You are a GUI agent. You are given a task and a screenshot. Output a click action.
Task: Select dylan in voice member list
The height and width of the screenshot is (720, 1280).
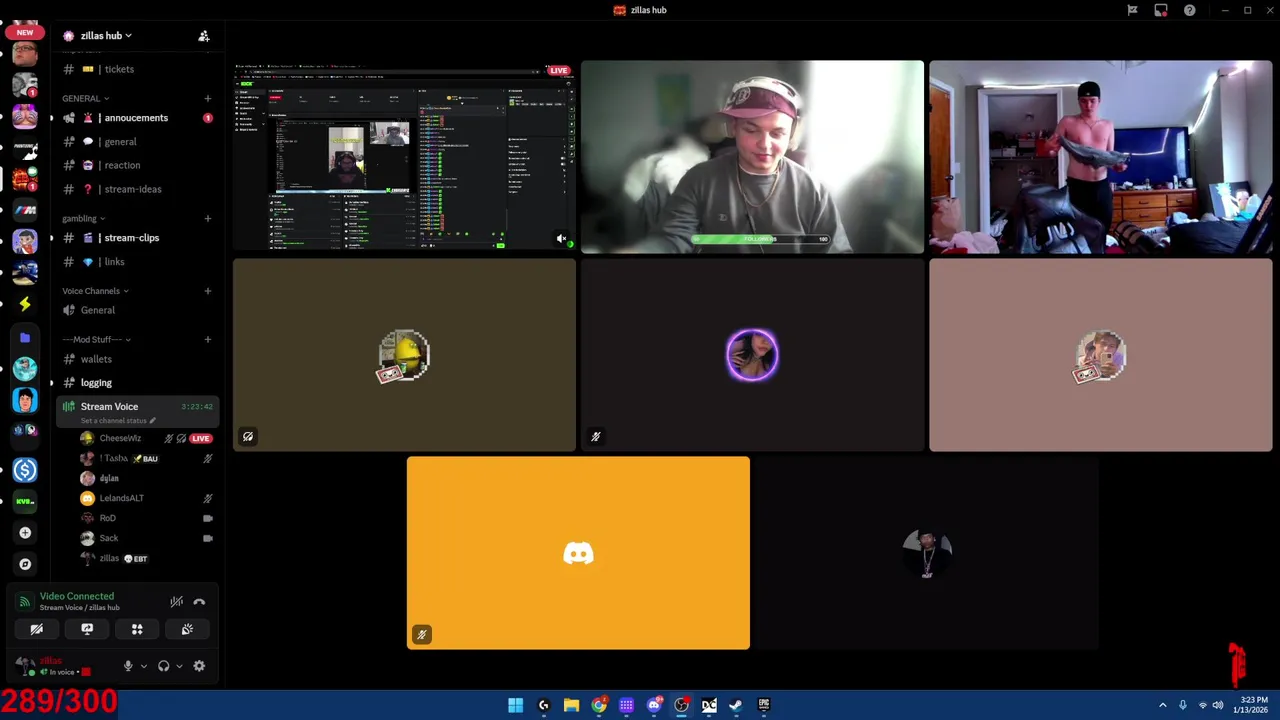pyautogui.click(x=147, y=478)
